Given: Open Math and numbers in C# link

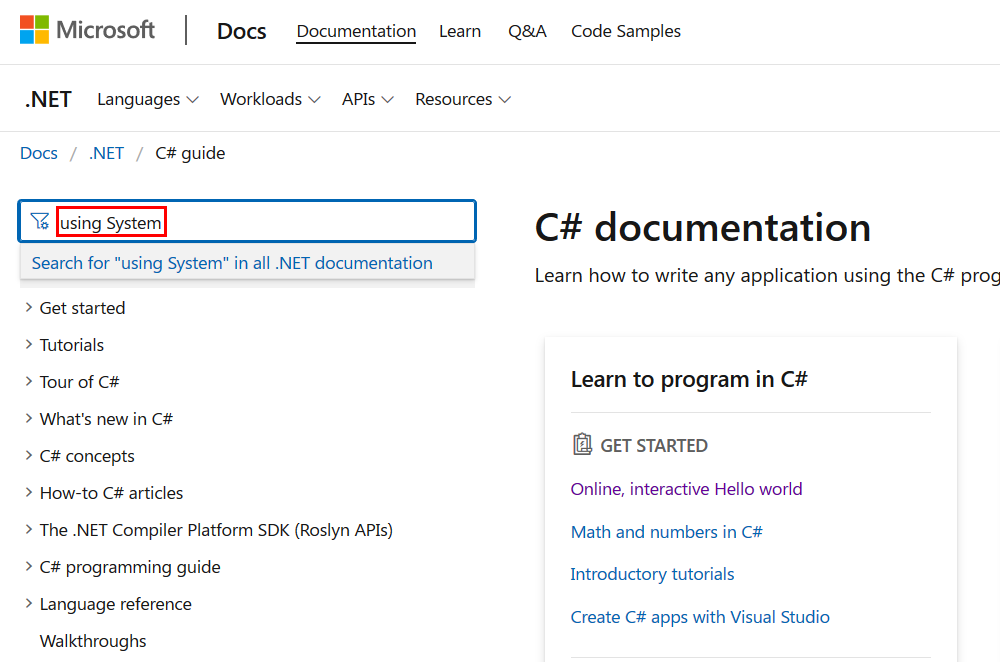Looking at the screenshot, I should click(x=666, y=532).
